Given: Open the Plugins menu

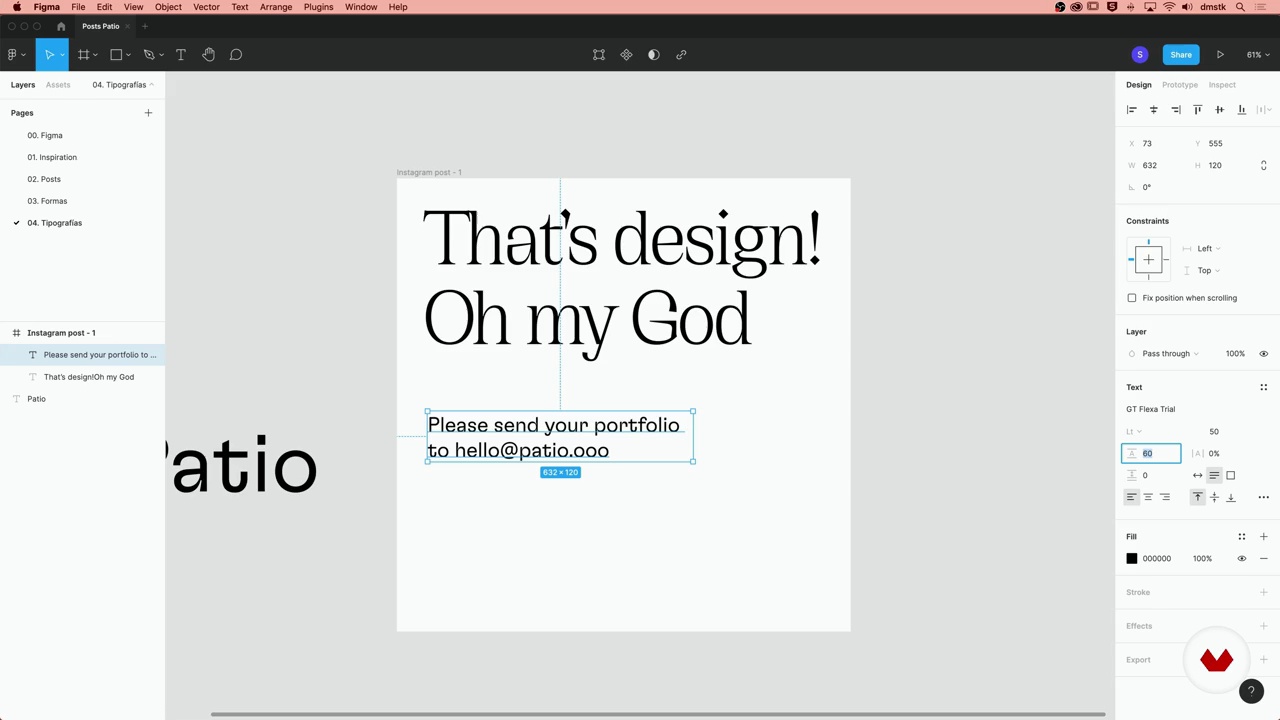Looking at the screenshot, I should pyautogui.click(x=318, y=7).
